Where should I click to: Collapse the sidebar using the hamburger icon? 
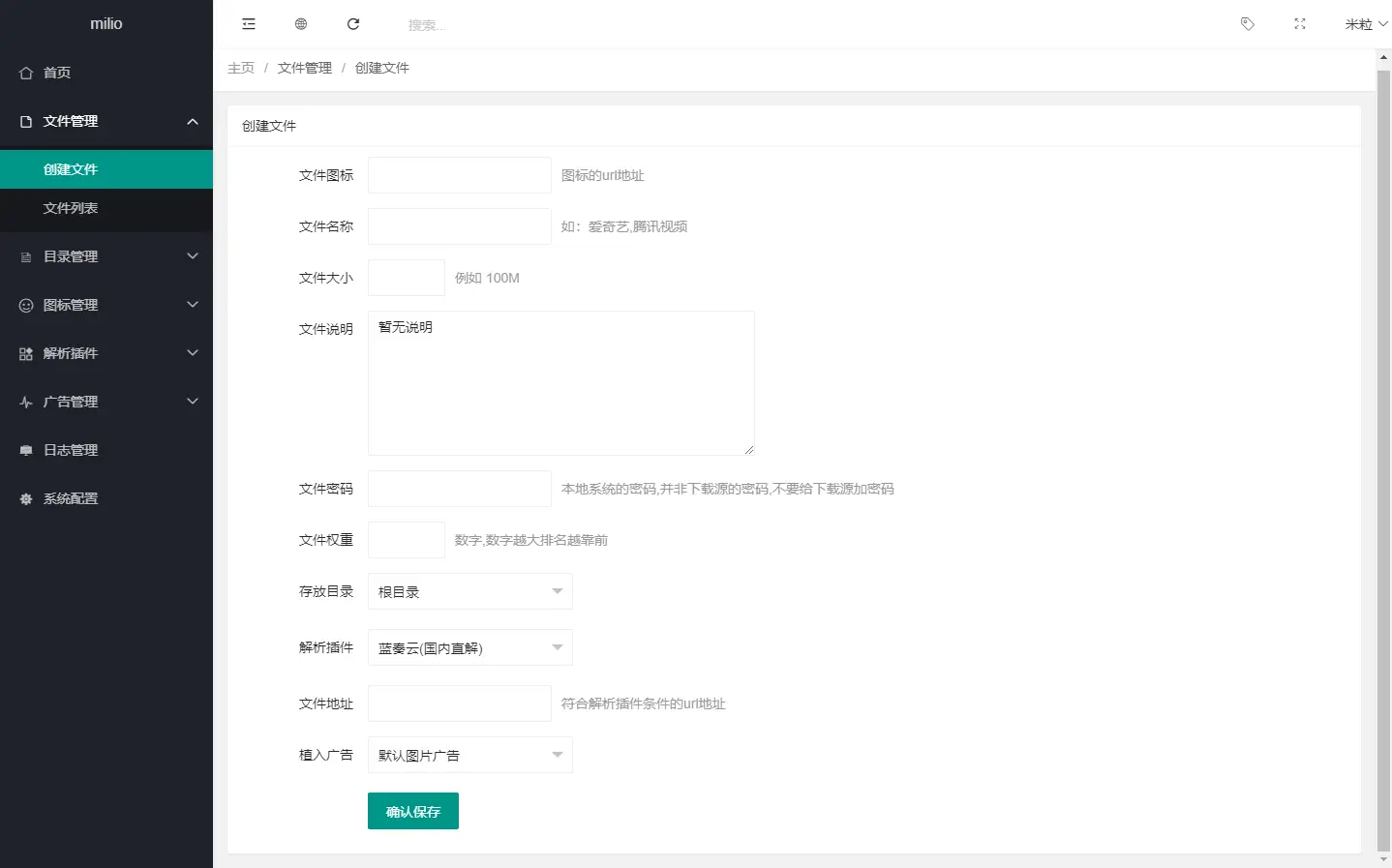[248, 23]
